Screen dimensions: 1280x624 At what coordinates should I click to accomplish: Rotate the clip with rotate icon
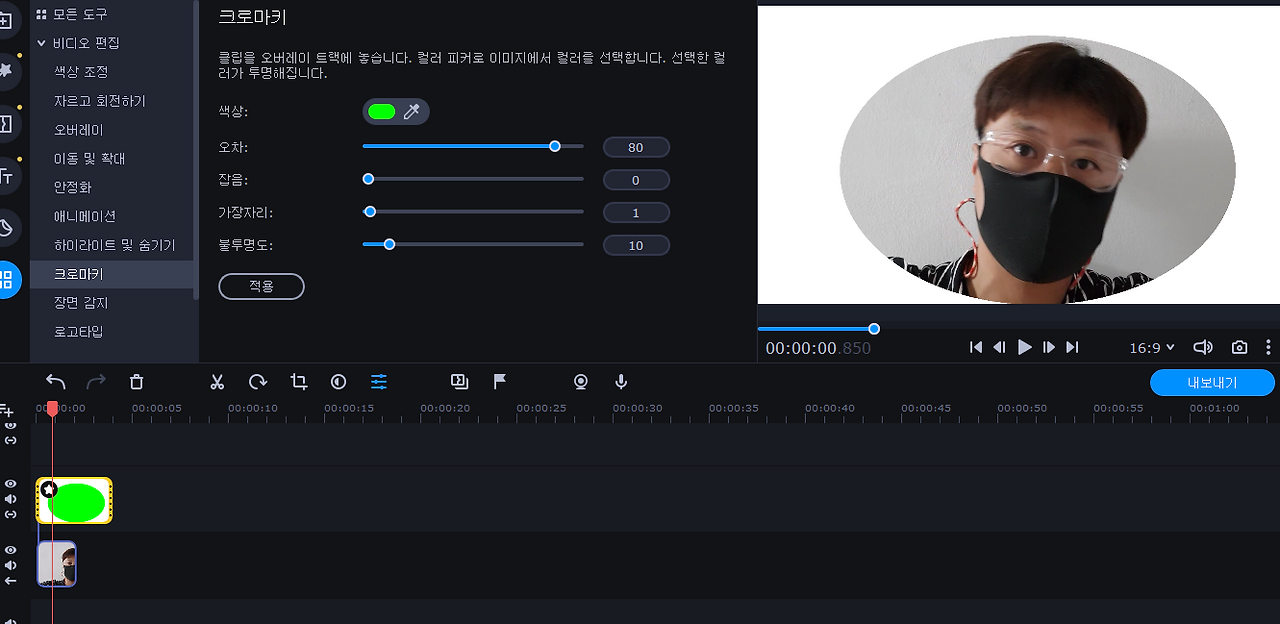pos(258,382)
